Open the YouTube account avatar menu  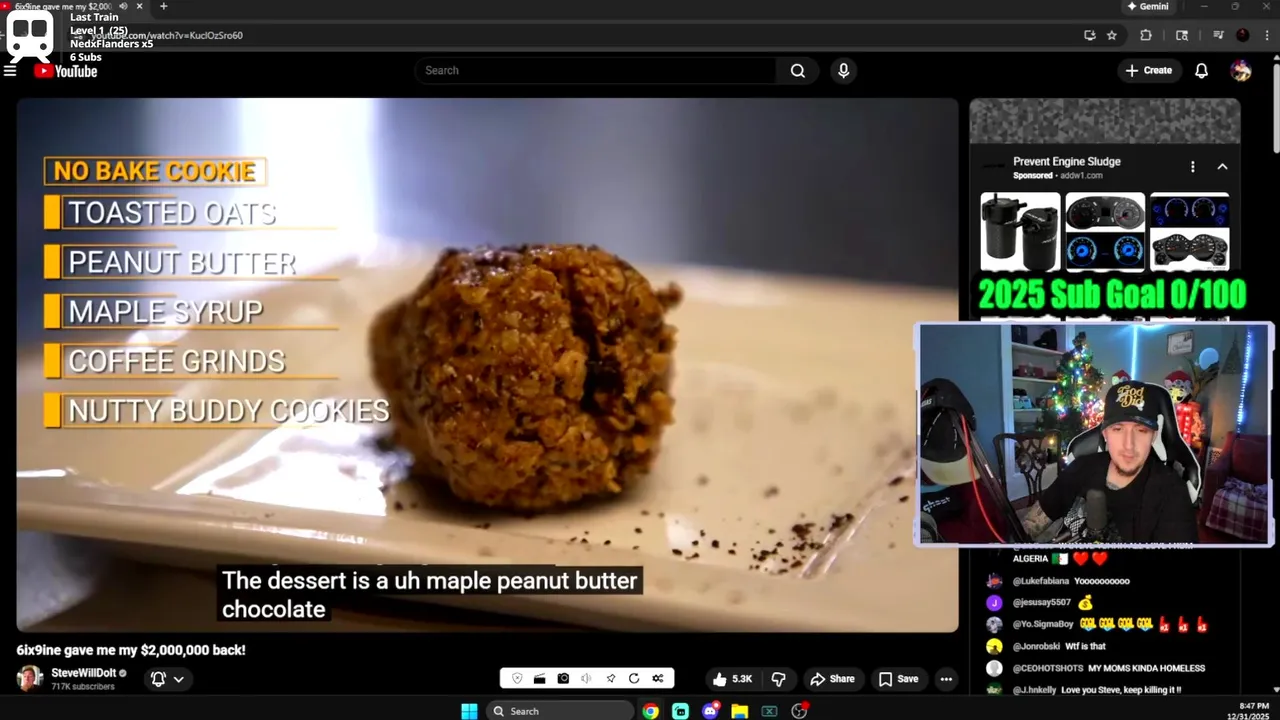pos(1241,71)
